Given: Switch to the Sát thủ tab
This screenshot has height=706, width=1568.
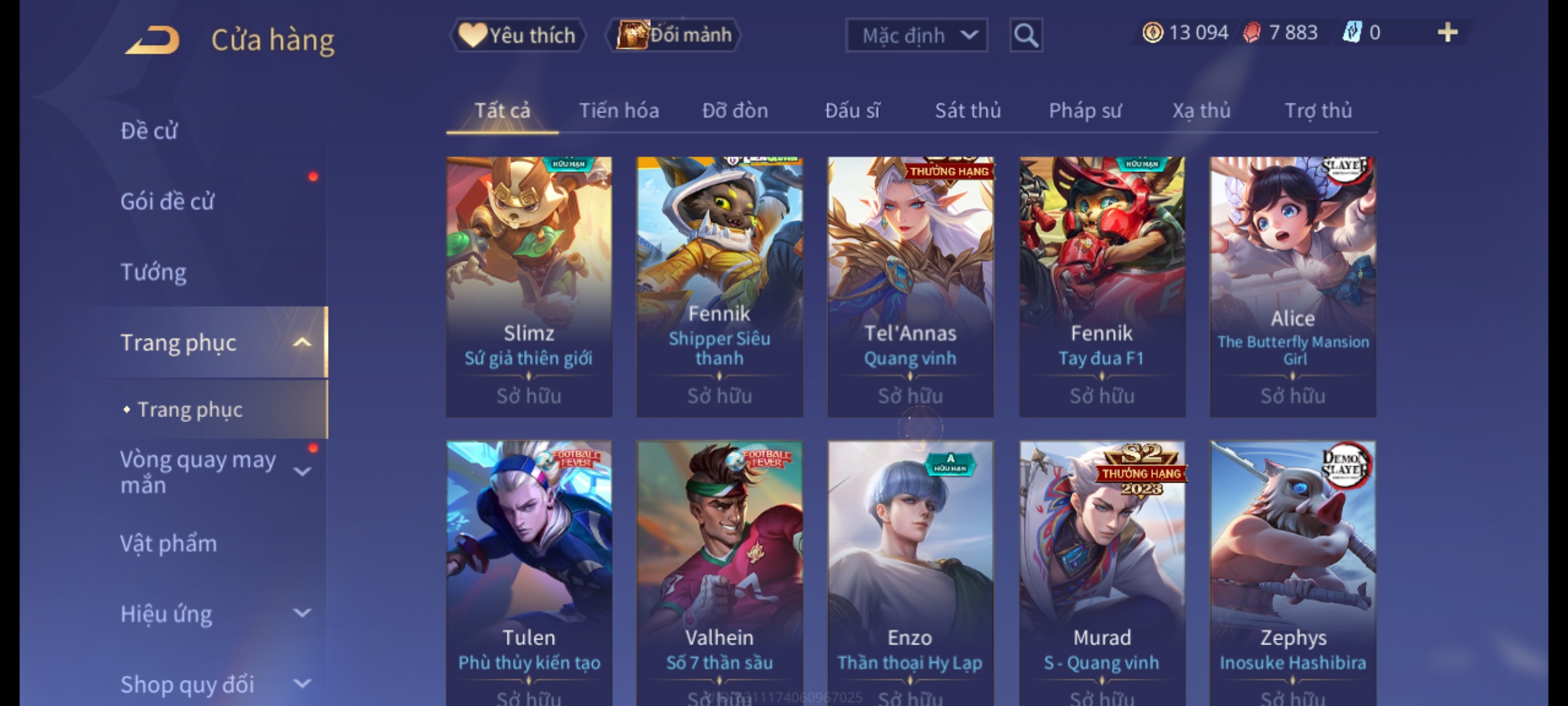Looking at the screenshot, I should pos(968,110).
